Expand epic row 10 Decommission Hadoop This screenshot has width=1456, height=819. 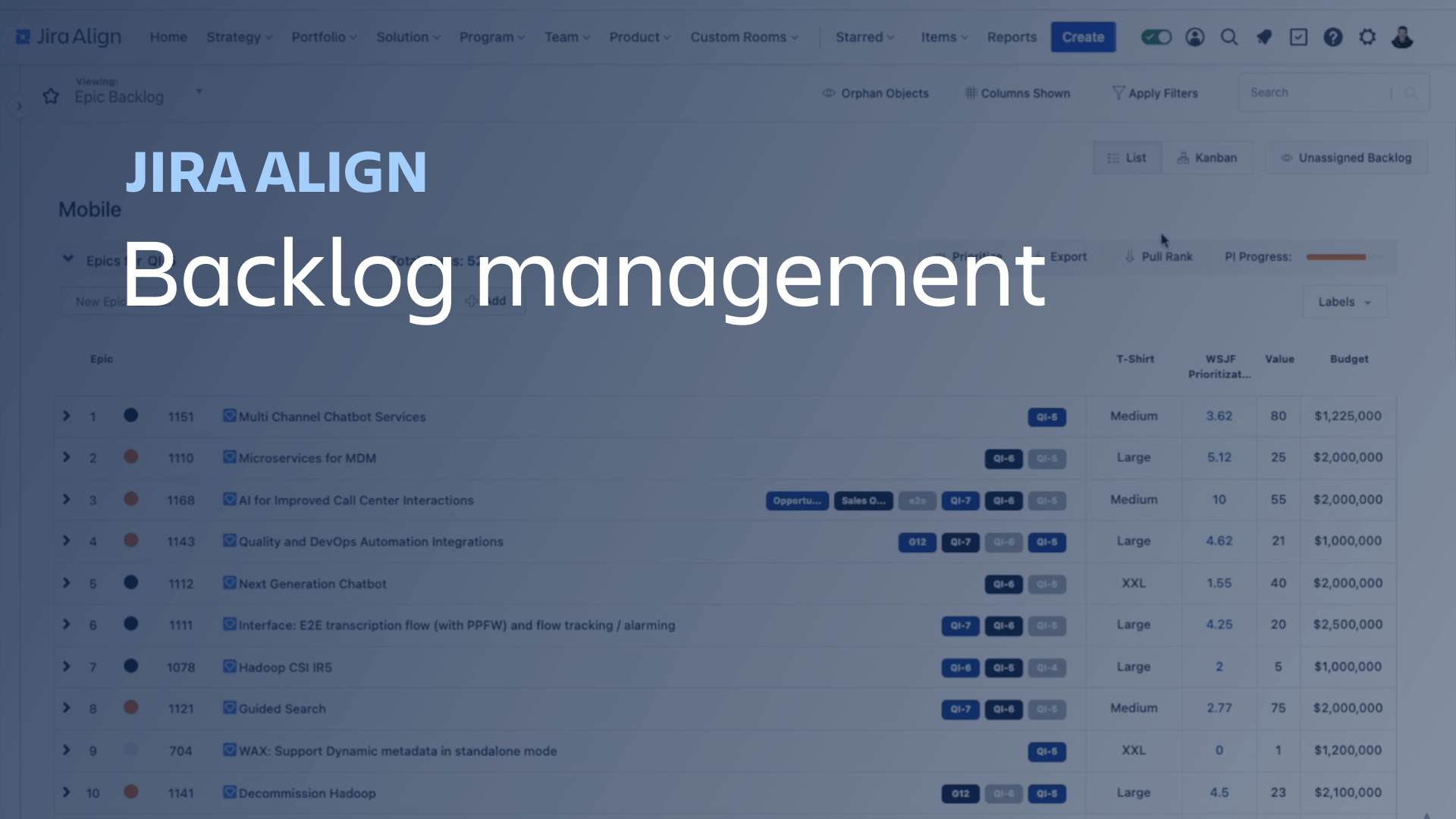click(x=67, y=793)
